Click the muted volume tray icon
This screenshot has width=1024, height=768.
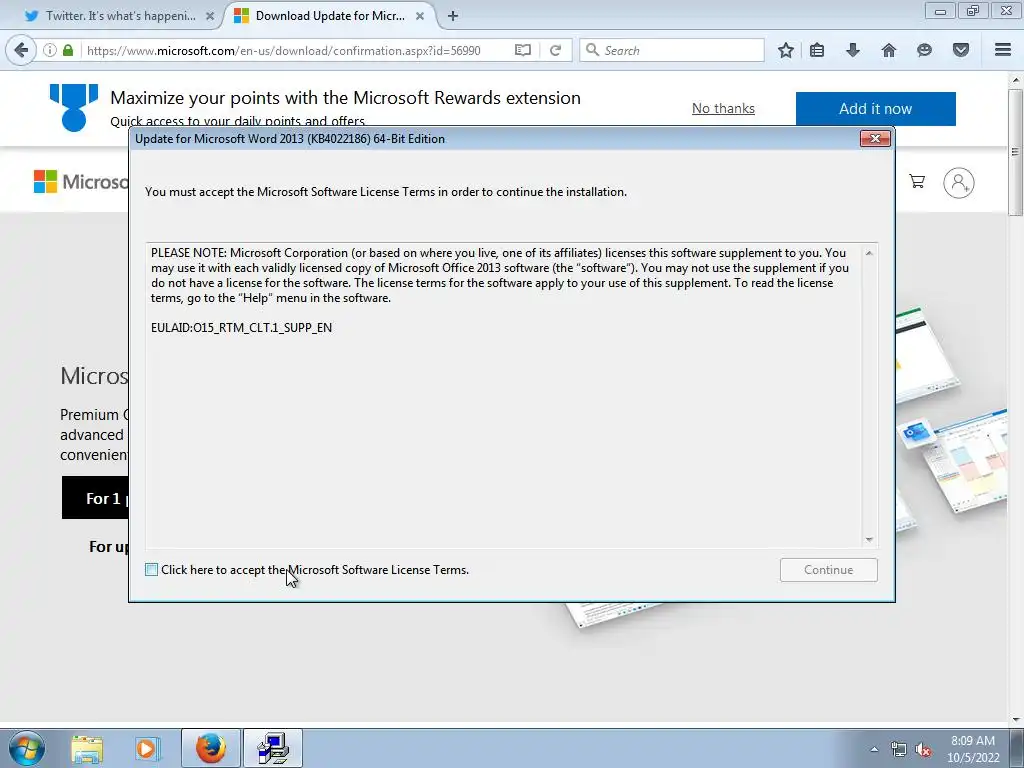pyautogui.click(x=923, y=749)
